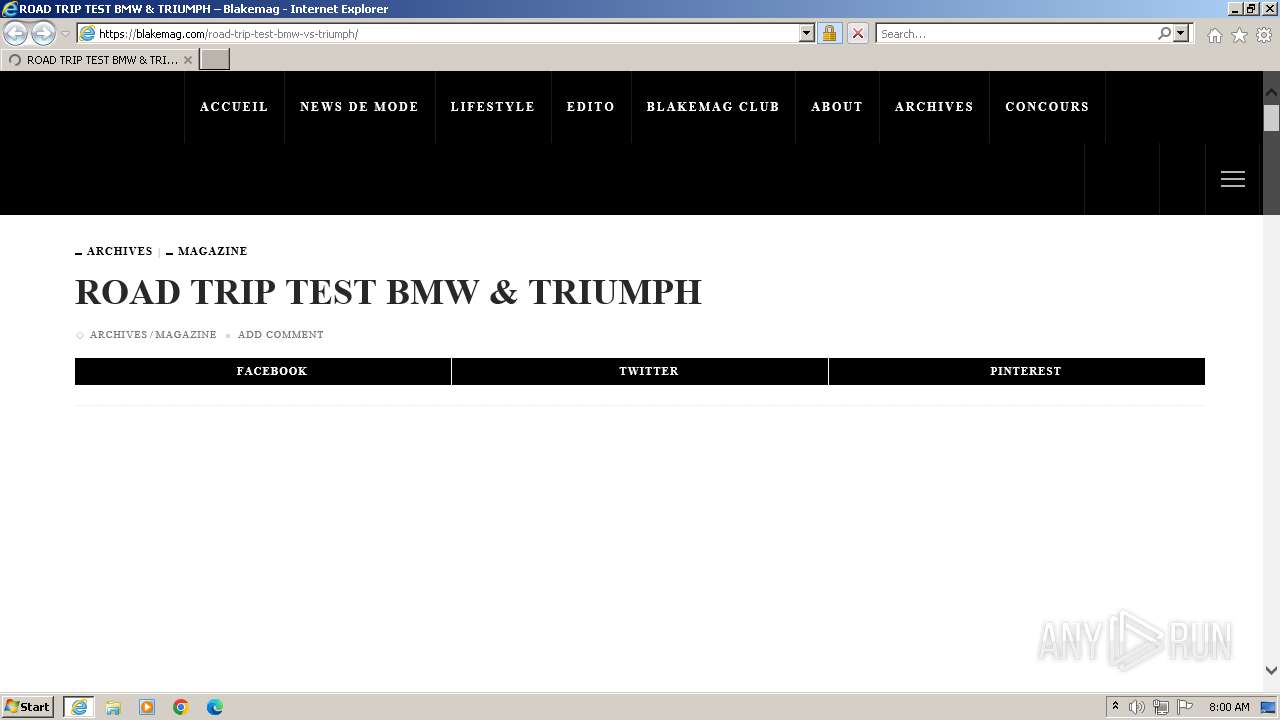Open the recent pages dropdown arrow
The width and height of the screenshot is (1280, 720).
point(65,34)
